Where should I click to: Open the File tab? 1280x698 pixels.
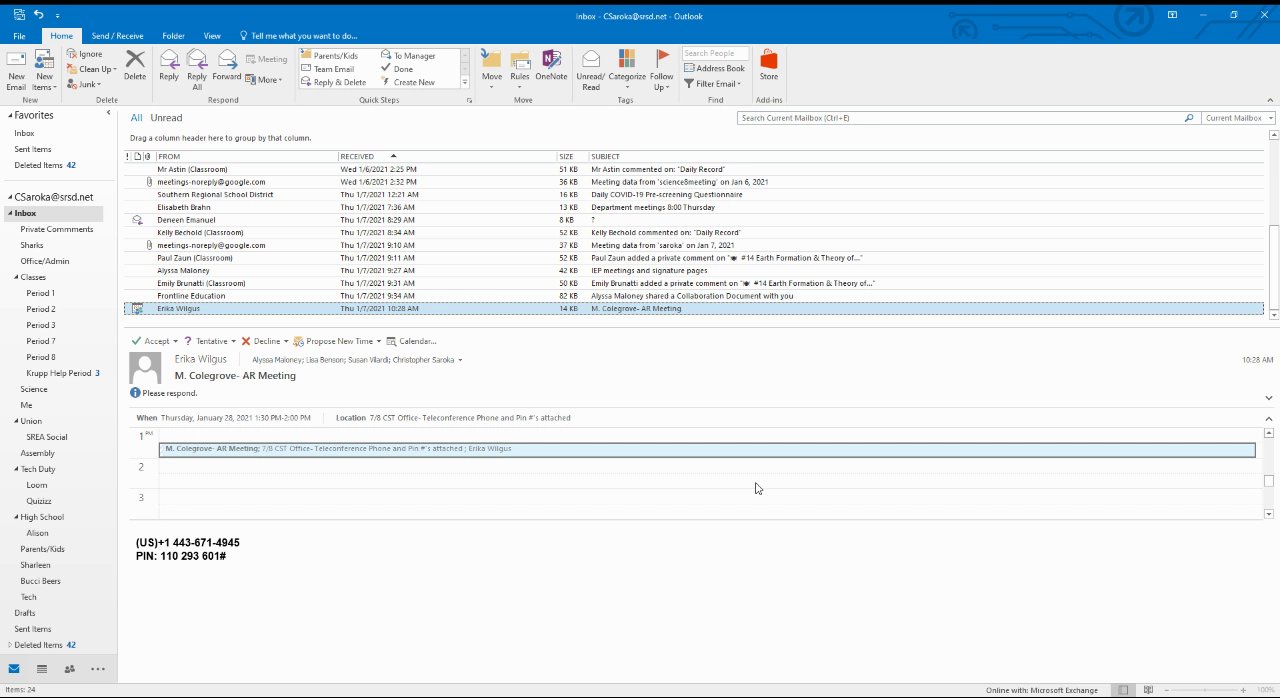19,36
